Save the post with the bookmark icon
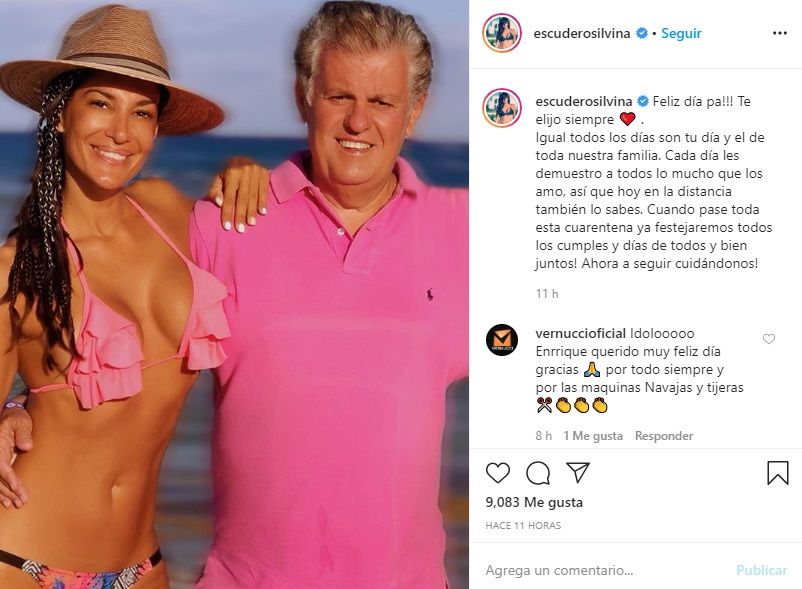The width and height of the screenshot is (802, 589). [777, 473]
